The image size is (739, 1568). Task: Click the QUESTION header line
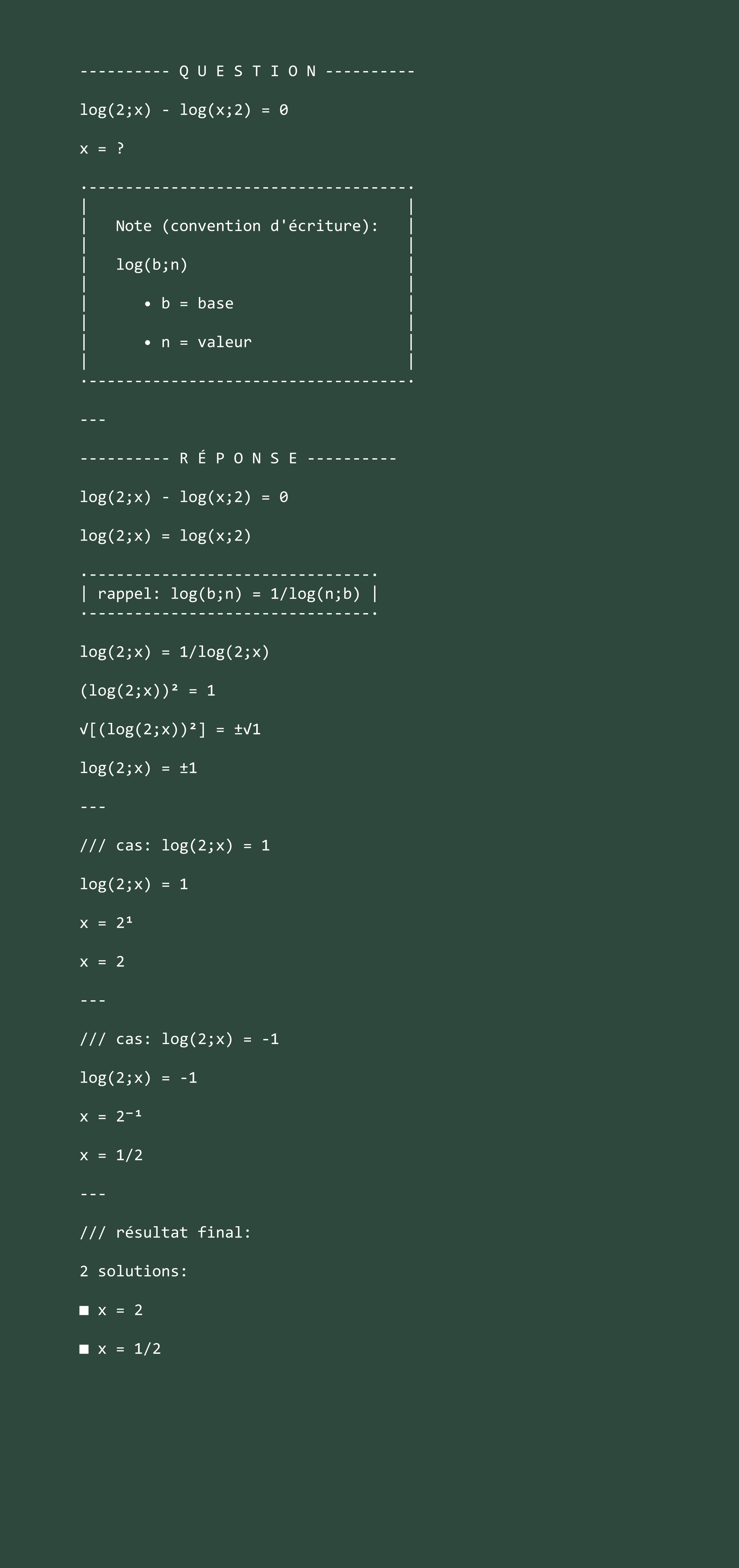pyautogui.click(x=247, y=71)
